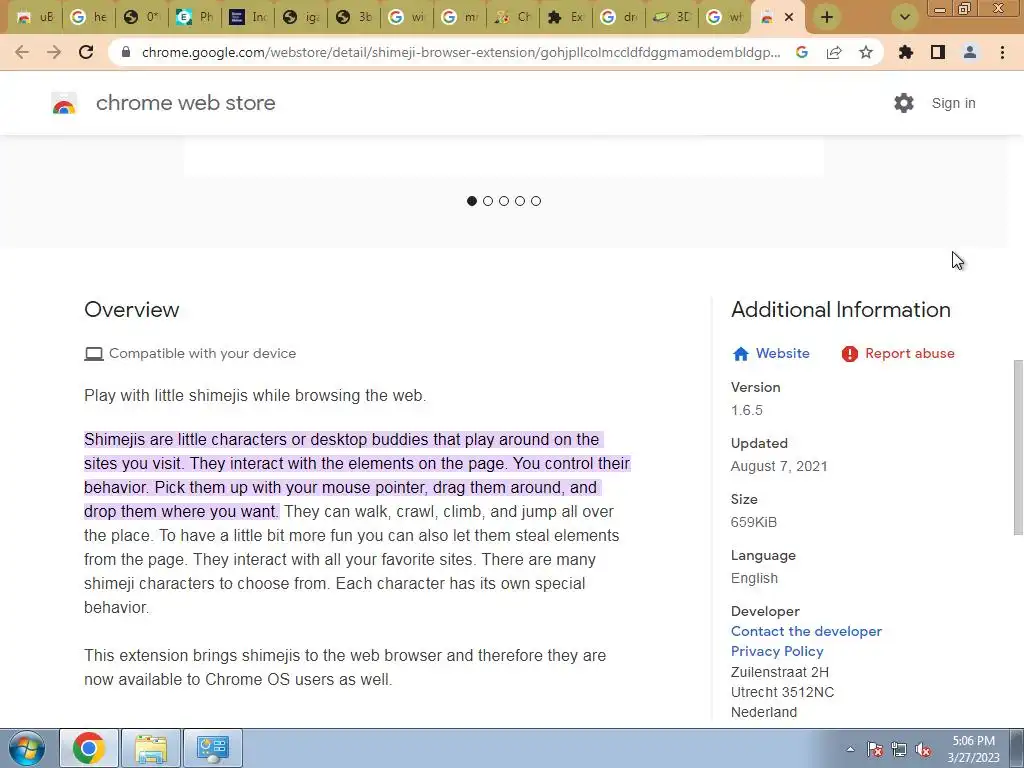Click the network tray icon

click(x=899, y=749)
